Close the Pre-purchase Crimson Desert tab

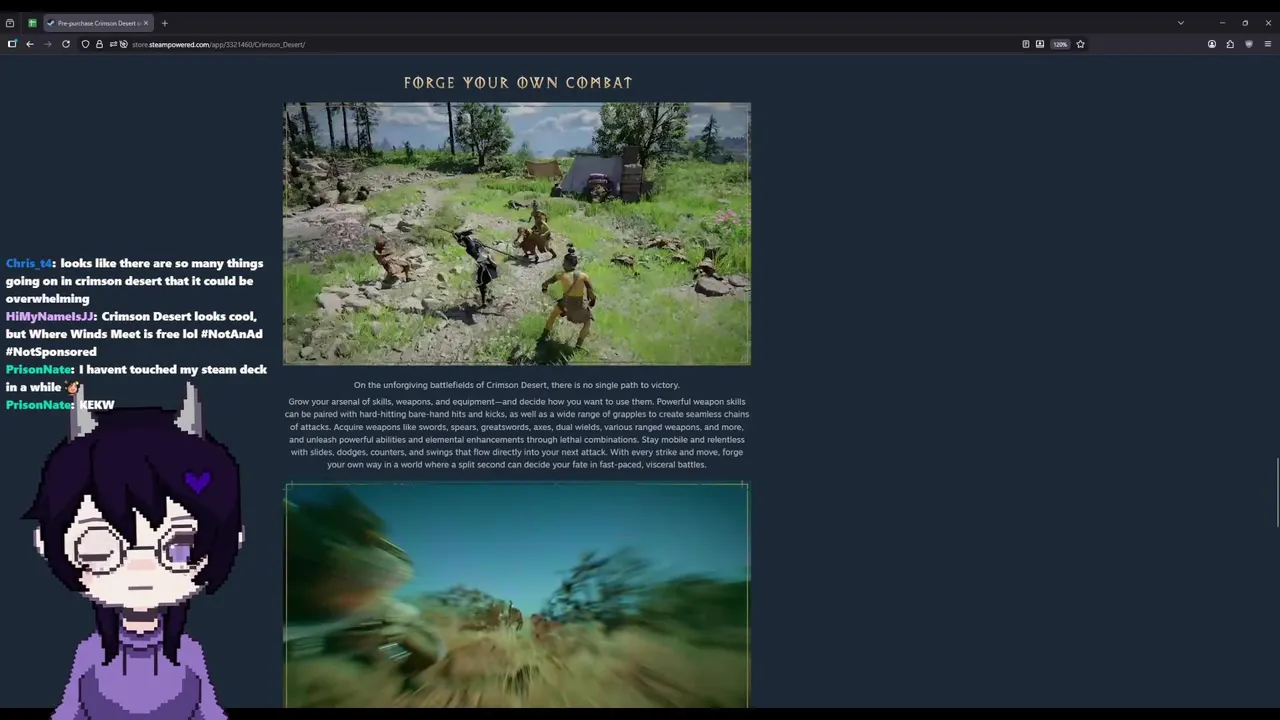(145, 23)
